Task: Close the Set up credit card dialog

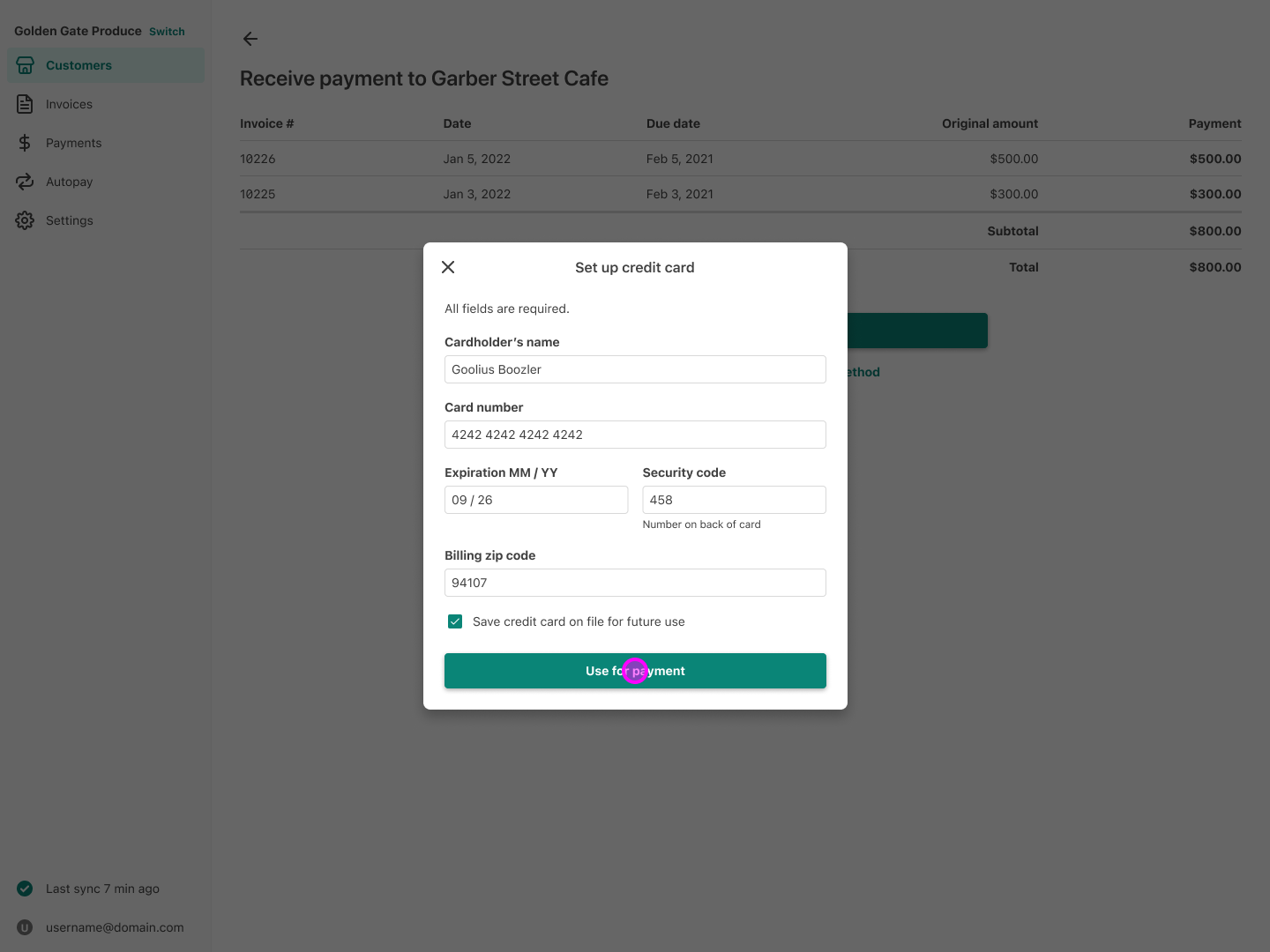Action: 448,267
